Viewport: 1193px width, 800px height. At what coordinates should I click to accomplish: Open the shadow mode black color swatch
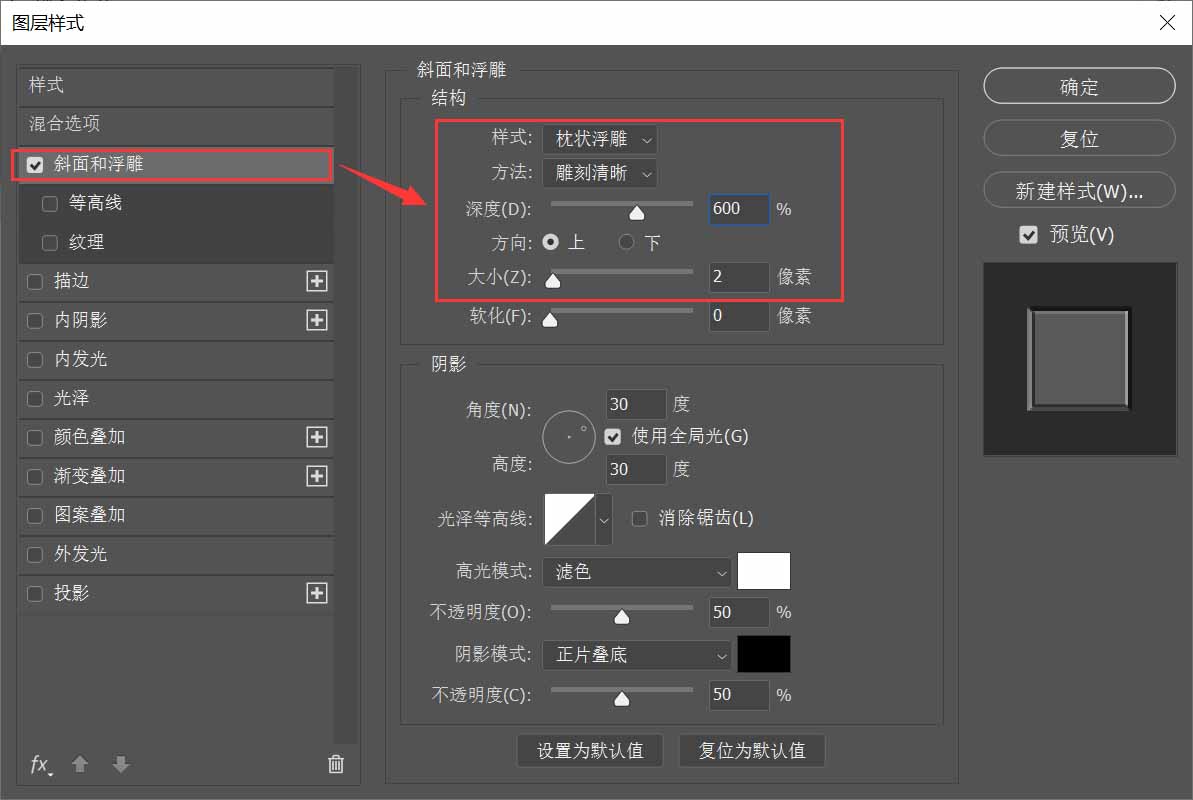(x=766, y=654)
